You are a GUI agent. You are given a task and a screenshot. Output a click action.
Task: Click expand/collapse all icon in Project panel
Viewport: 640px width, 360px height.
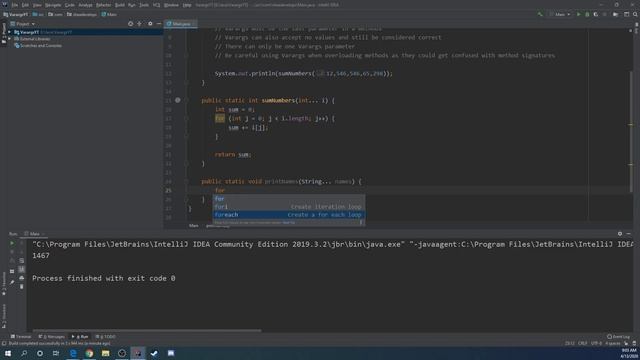[140, 24]
